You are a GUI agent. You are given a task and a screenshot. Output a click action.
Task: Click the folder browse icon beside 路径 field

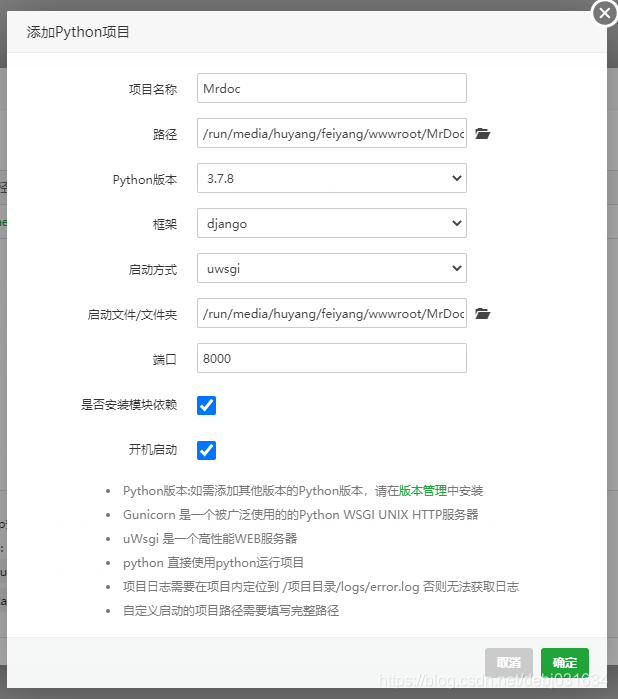[482, 133]
